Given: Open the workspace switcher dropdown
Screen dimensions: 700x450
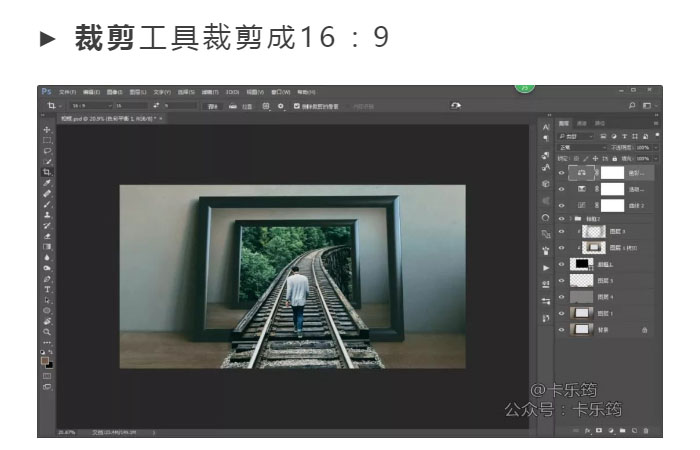Looking at the screenshot, I should tap(648, 106).
